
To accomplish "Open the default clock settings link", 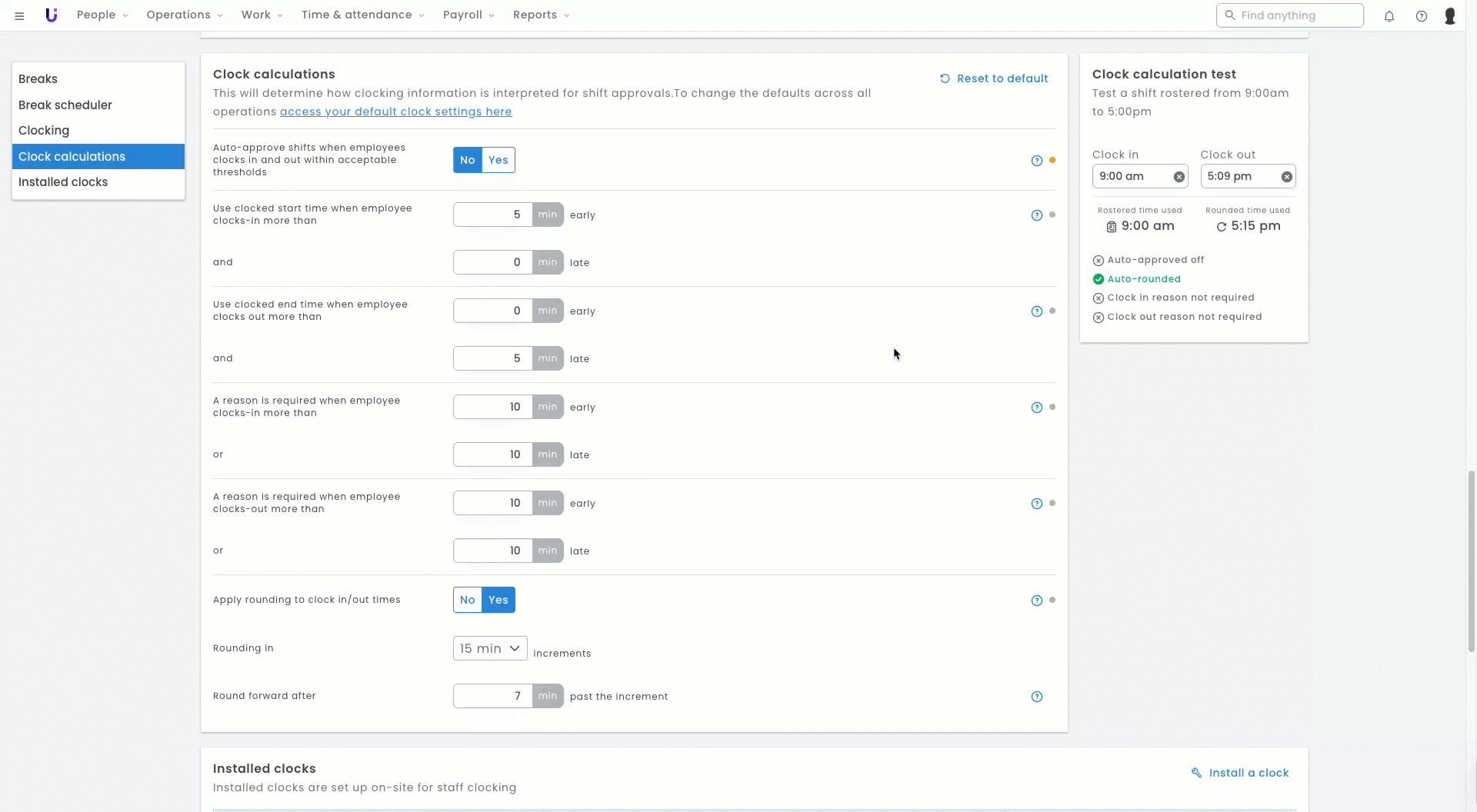I will pos(395,111).
